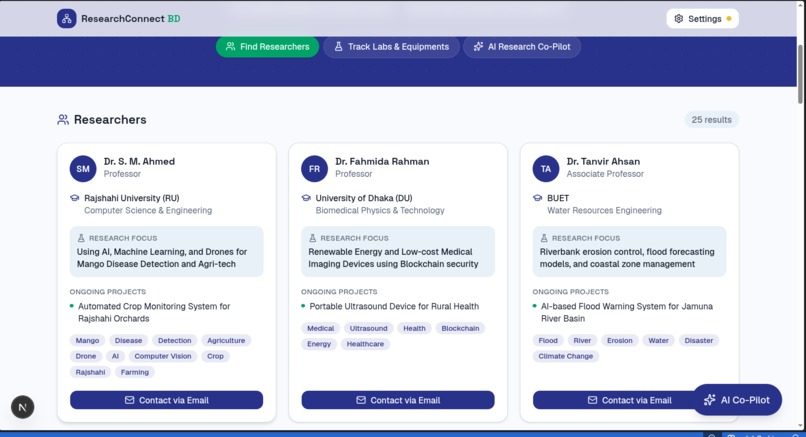Select the Agriculture tag
This screenshot has width=806, height=437.
coord(226,340)
